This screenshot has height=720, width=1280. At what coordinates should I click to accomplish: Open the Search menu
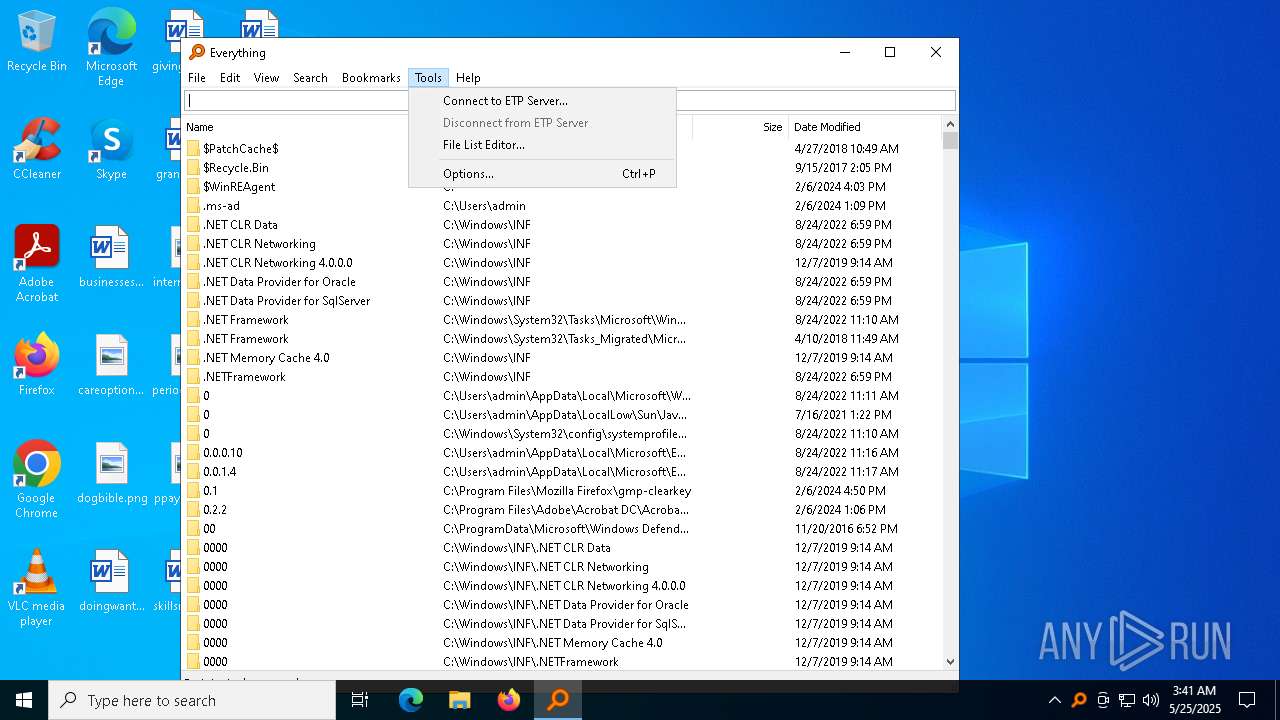click(x=310, y=78)
